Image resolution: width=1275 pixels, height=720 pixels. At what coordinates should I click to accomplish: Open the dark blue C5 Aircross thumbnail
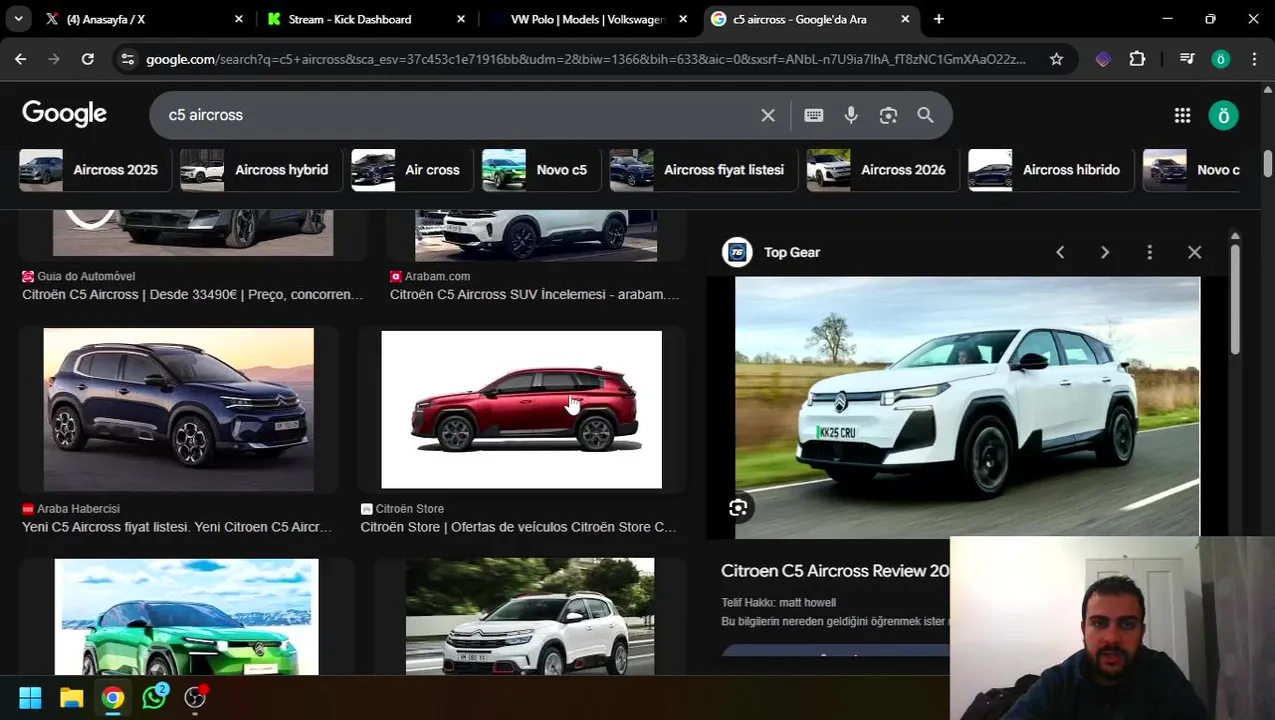click(178, 409)
